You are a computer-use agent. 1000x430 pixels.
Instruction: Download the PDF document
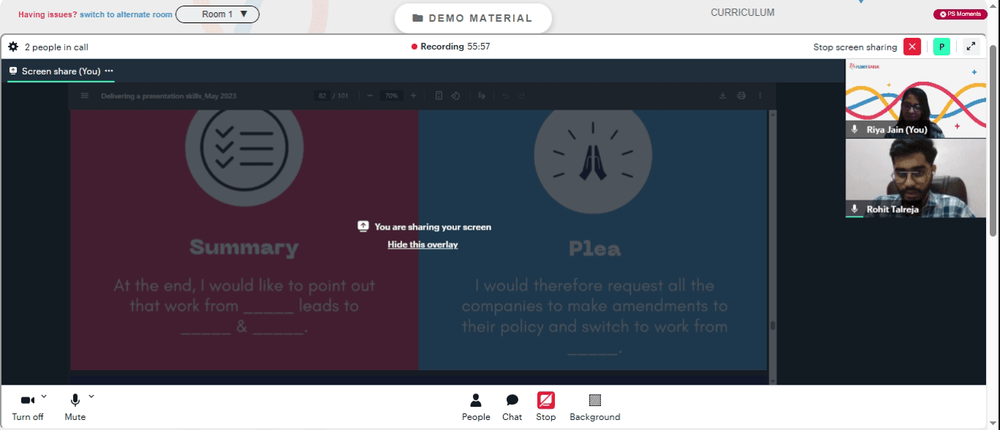(x=723, y=96)
